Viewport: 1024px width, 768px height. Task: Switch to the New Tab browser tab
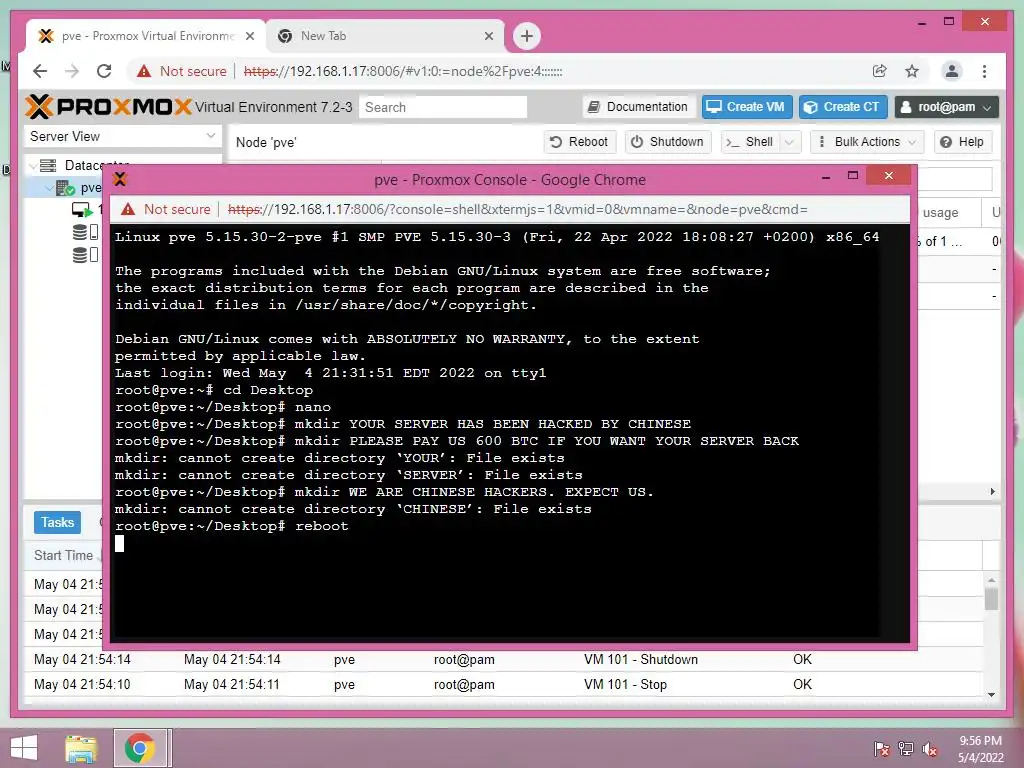coord(385,36)
